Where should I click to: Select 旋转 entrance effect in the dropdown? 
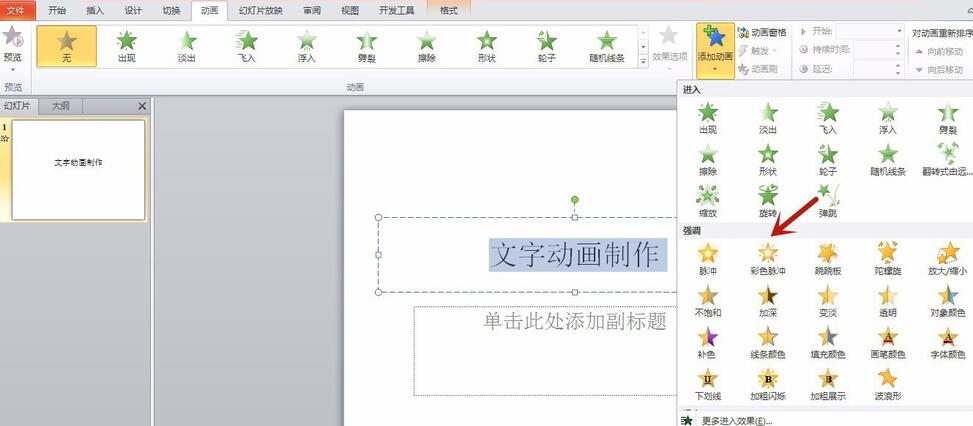point(768,202)
